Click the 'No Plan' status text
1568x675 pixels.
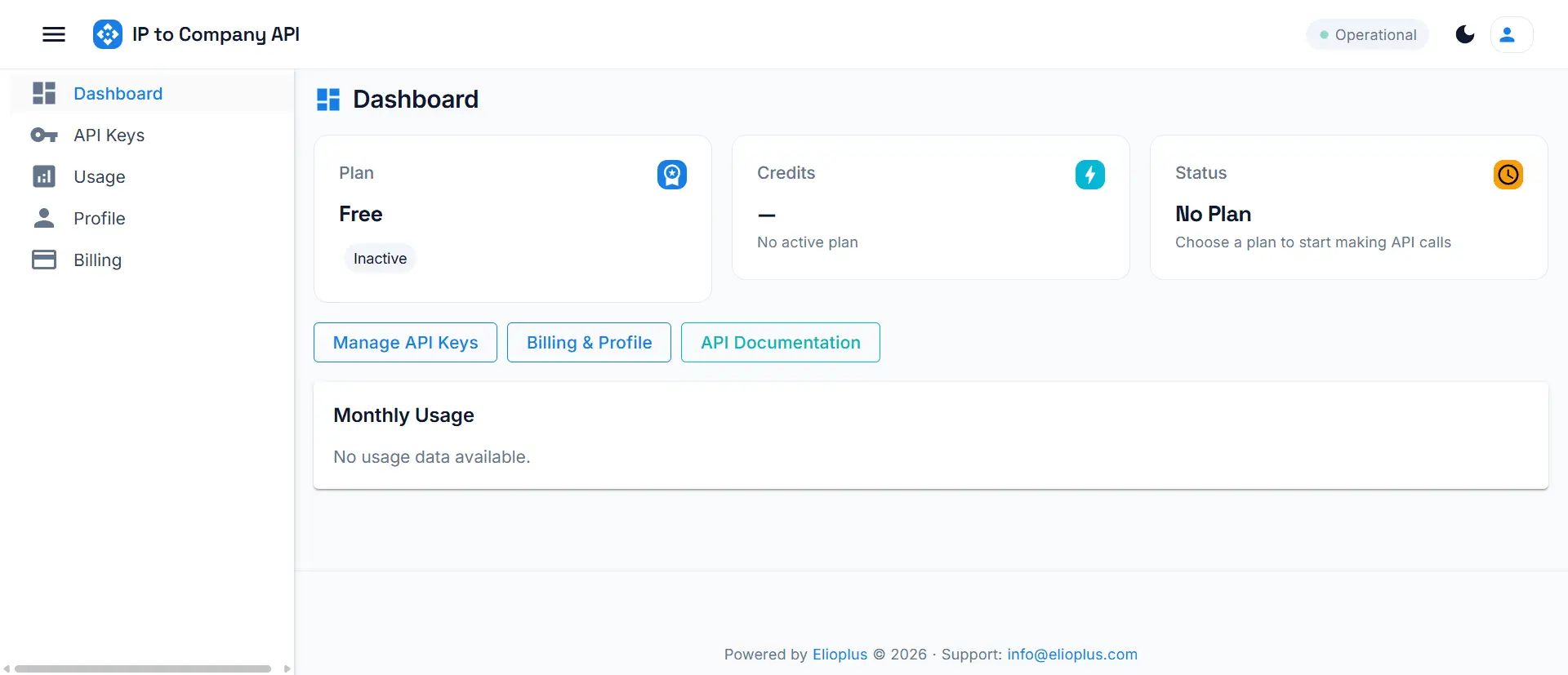coord(1213,214)
